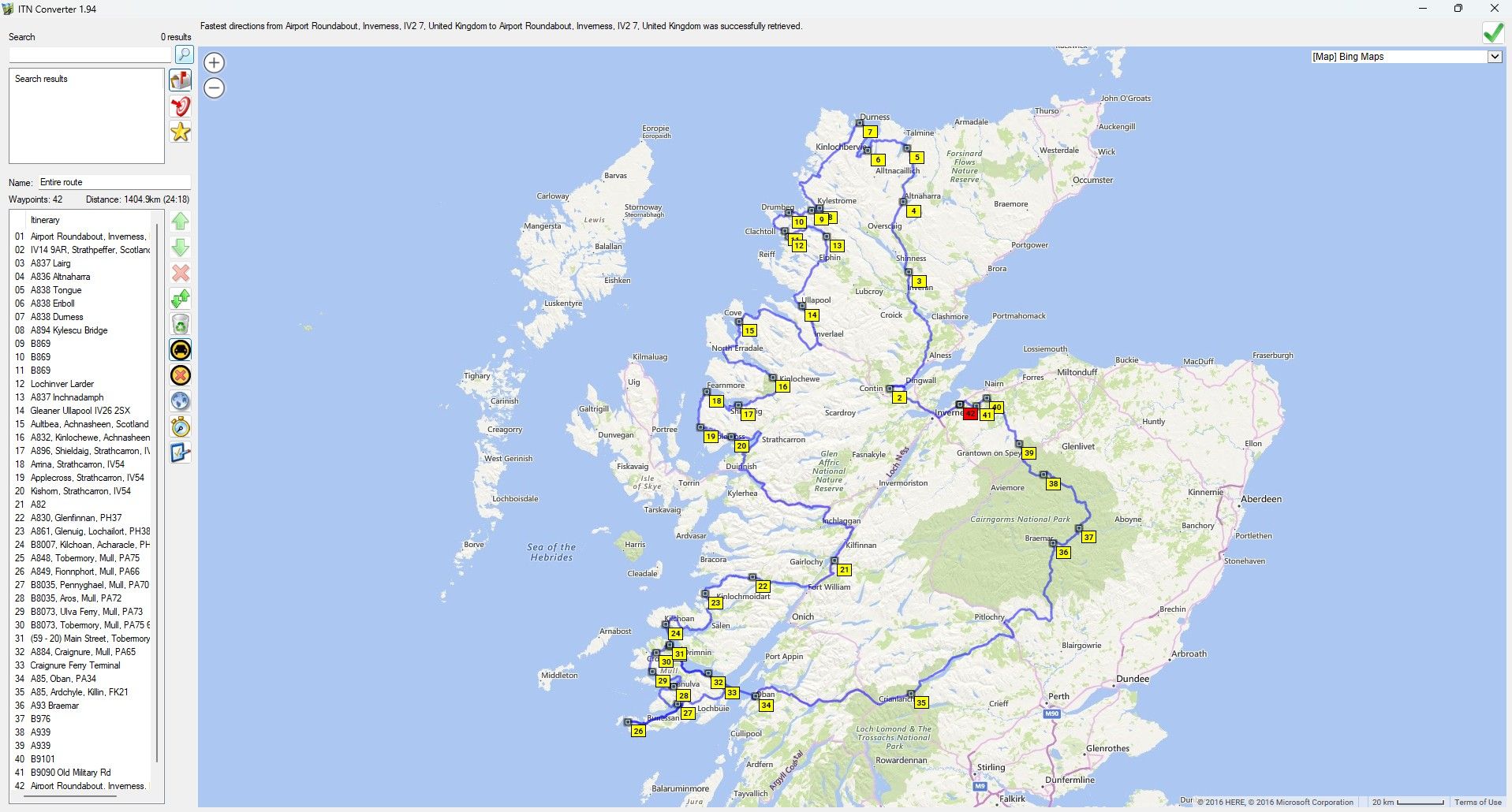Open the Terms of Use link
Image resolution: width=1512 pixels, height=812 pixels.
(1477, 802)
